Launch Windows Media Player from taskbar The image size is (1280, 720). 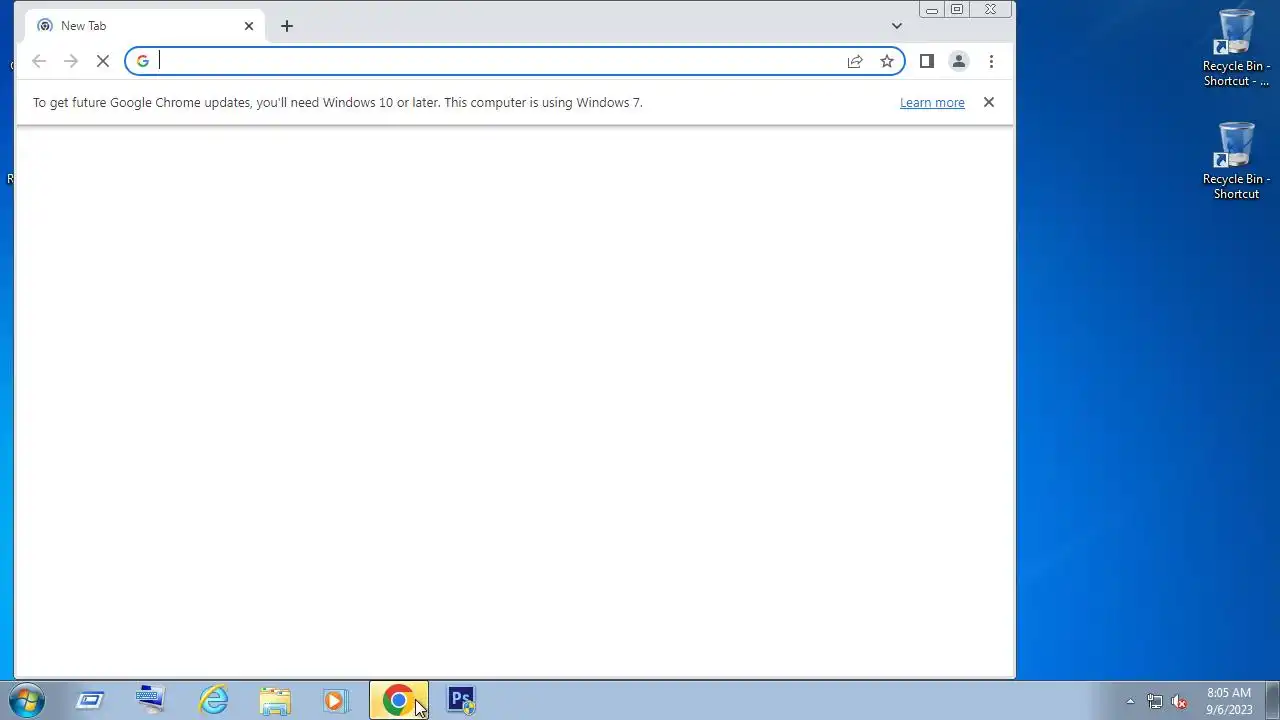click(x=336, y=700)
